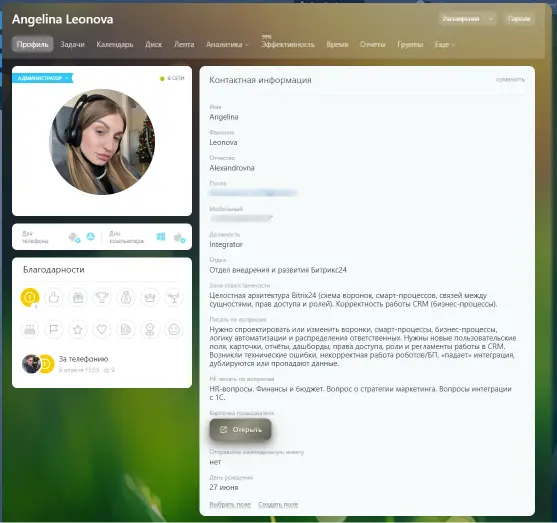
Task: Select the flag gratitude badge
Action: pyautogui.click(x=54, y=329)
